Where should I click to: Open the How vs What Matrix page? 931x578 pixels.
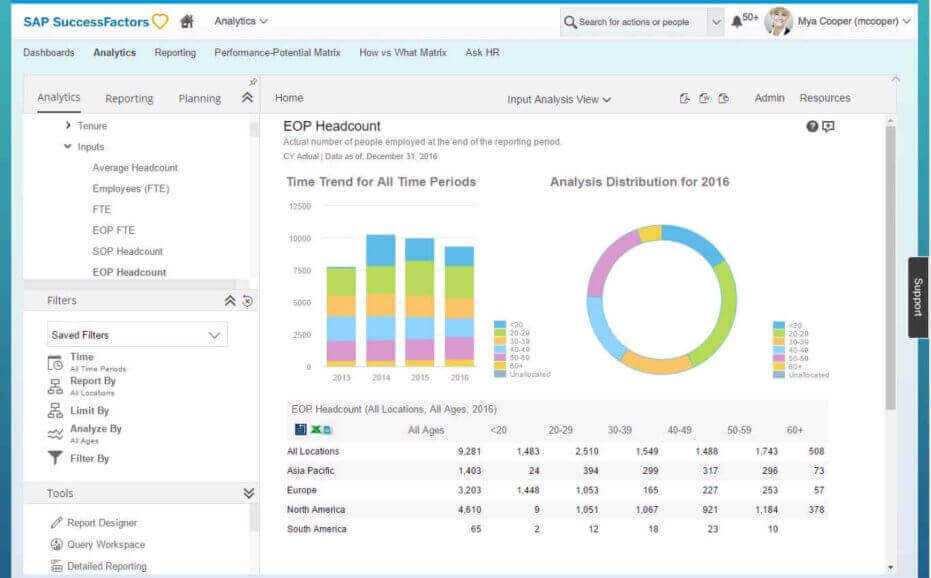pyautogui.click(x=403, y=53)
